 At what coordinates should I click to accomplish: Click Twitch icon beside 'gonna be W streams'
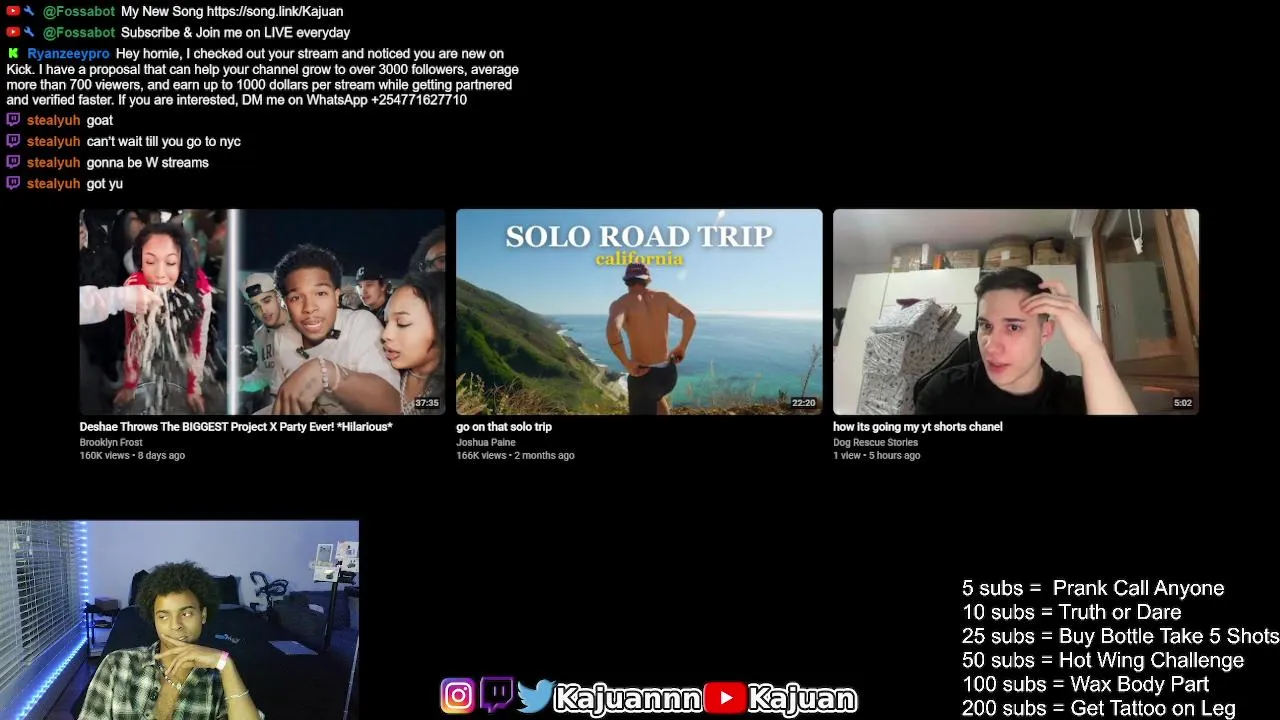pos(13,162)
